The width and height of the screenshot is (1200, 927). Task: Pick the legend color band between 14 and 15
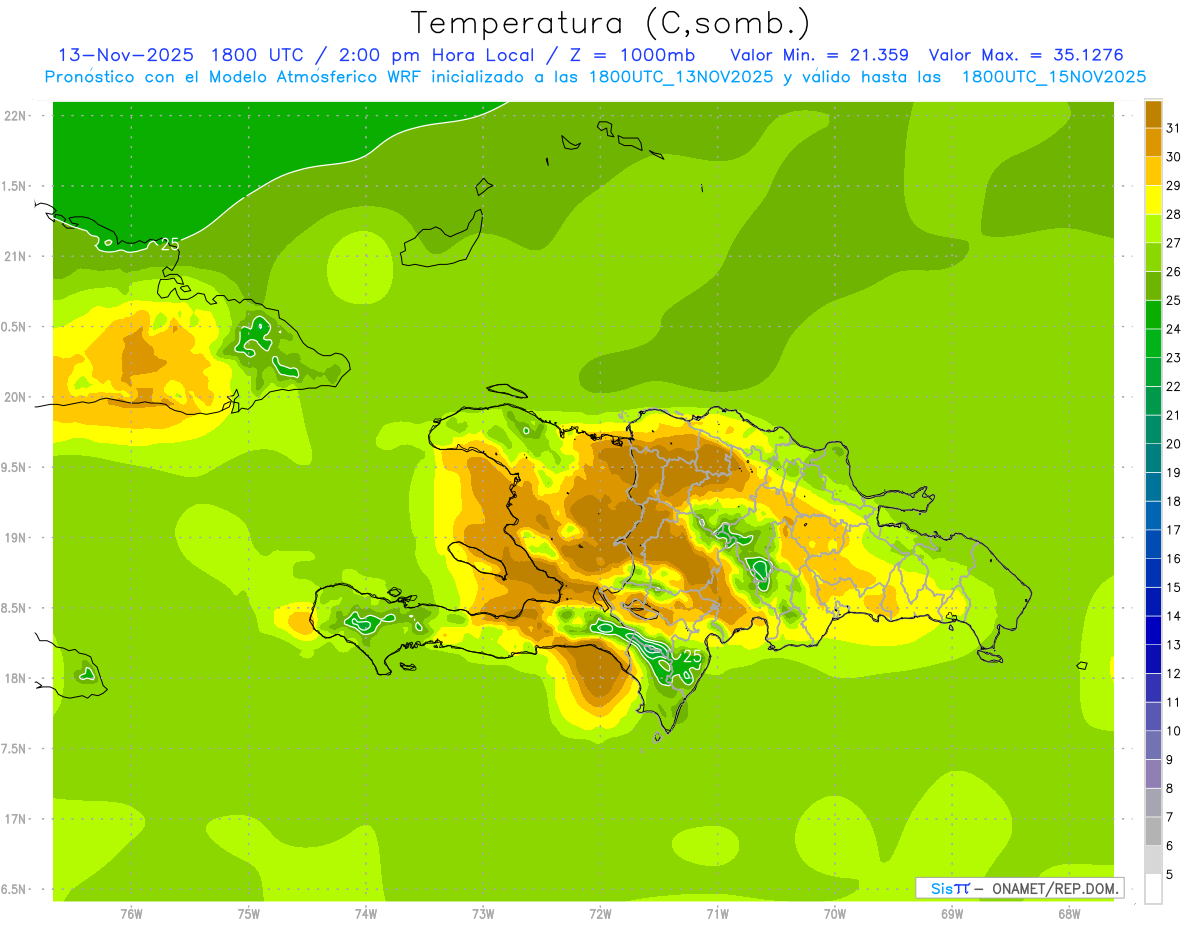(1153, 601)
